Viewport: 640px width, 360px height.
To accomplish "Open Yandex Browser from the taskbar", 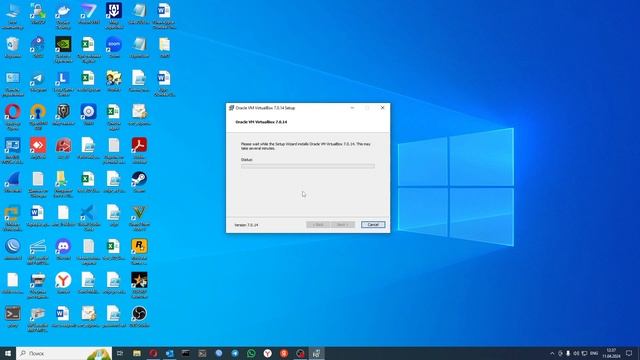I will coord(267,353).
